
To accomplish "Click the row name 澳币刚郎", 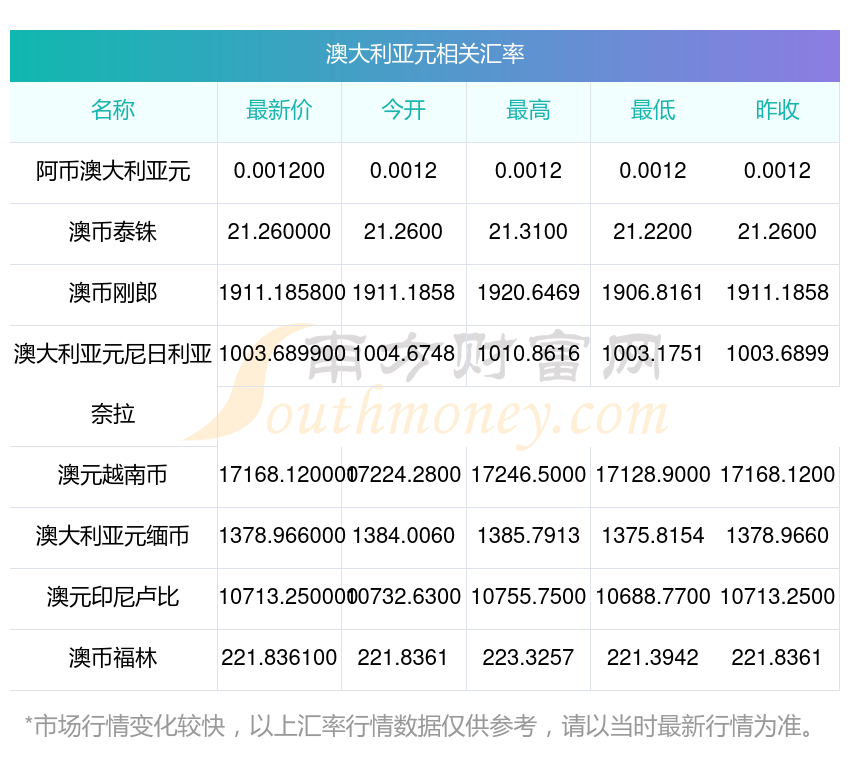I will pyautogui.click(x=113, y=293).
